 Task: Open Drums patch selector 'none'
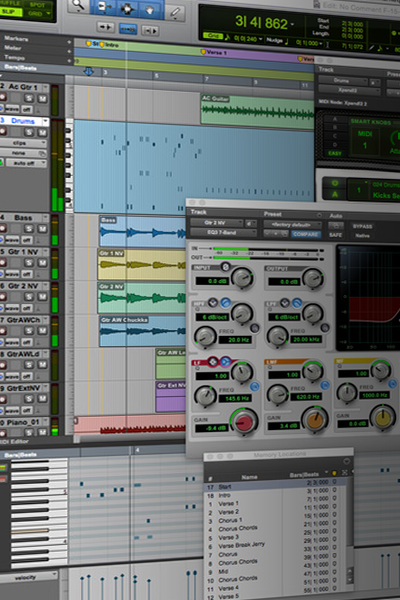coord(22,153)
